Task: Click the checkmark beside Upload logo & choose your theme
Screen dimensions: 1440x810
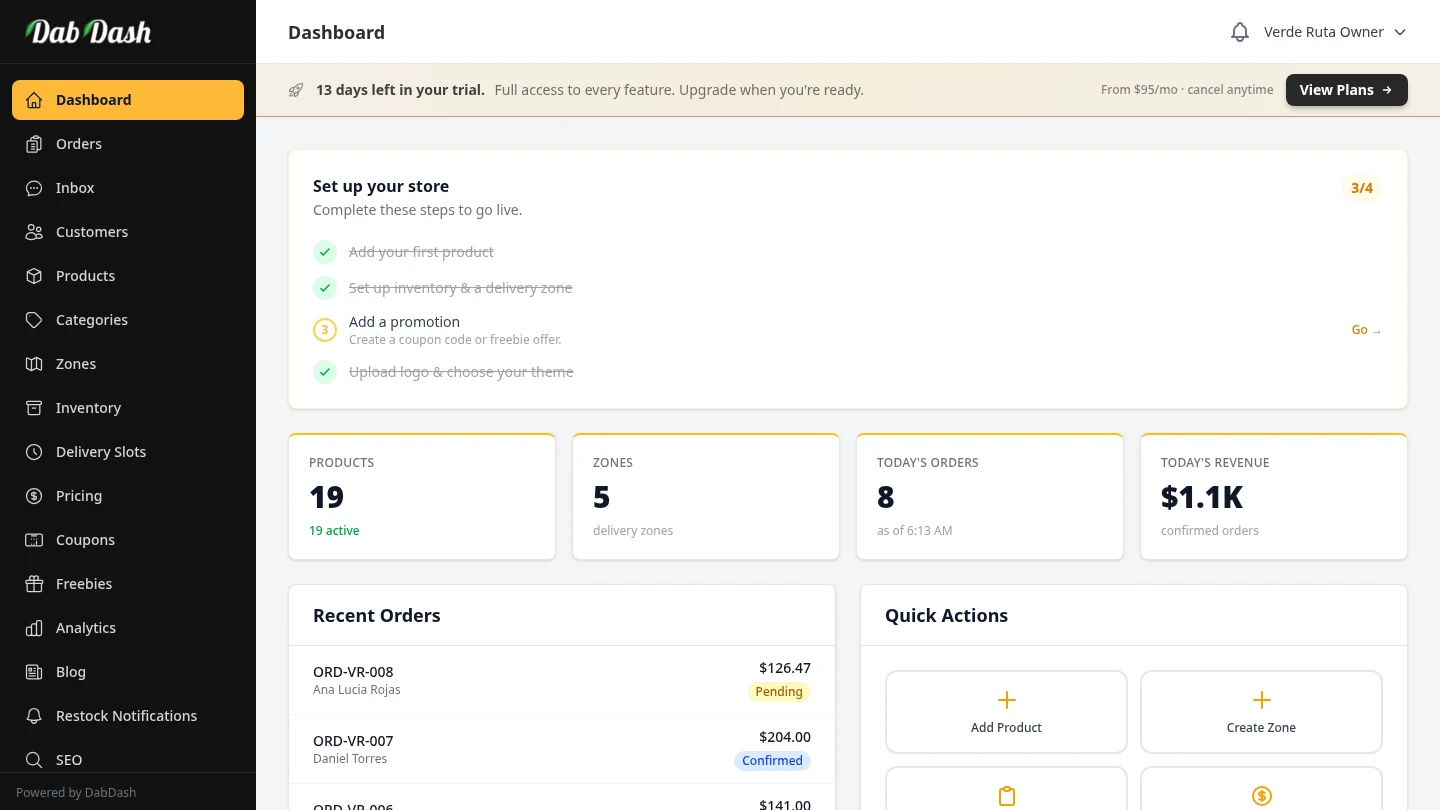Action: tap(324, 371)
